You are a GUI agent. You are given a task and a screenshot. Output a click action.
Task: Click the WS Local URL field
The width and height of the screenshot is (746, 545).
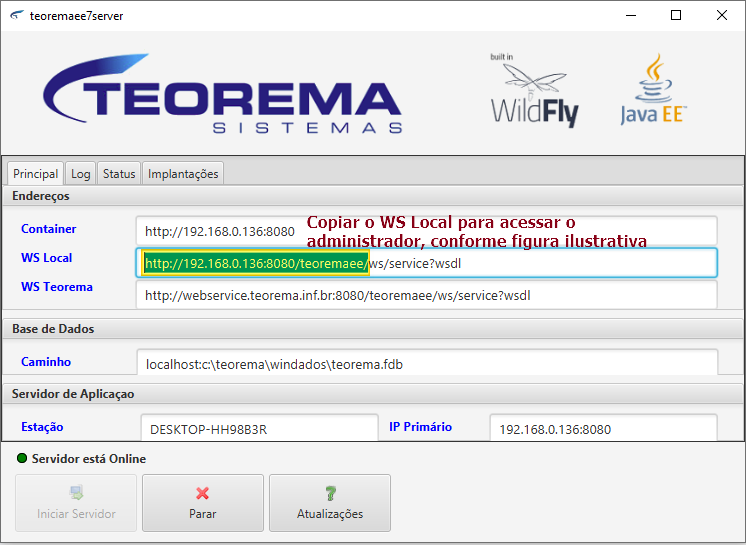[x=426, y=263]
